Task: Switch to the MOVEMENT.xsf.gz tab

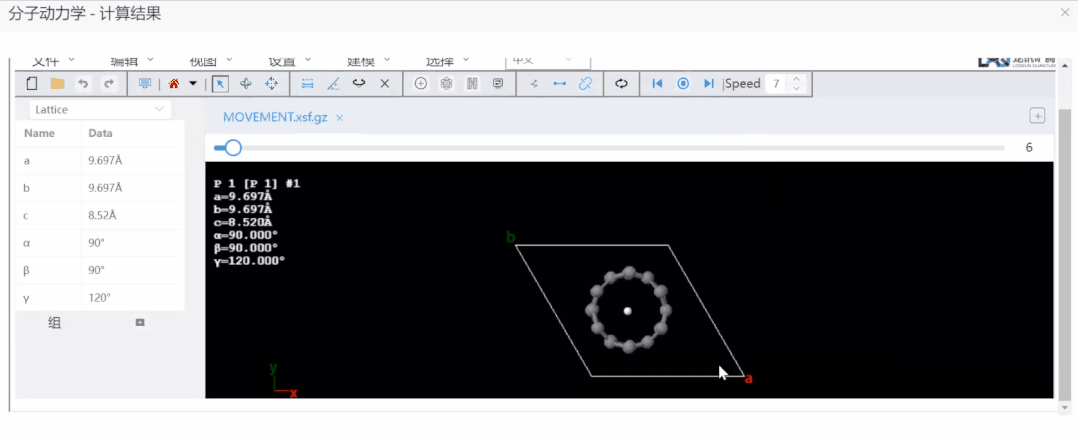Action: (x=275, y=118)
